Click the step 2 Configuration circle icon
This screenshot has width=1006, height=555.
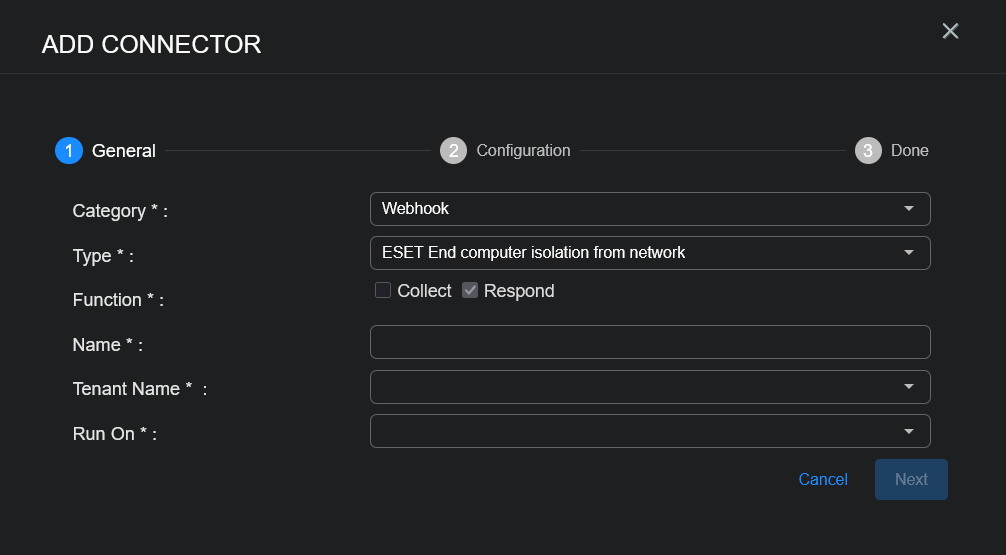454,151
